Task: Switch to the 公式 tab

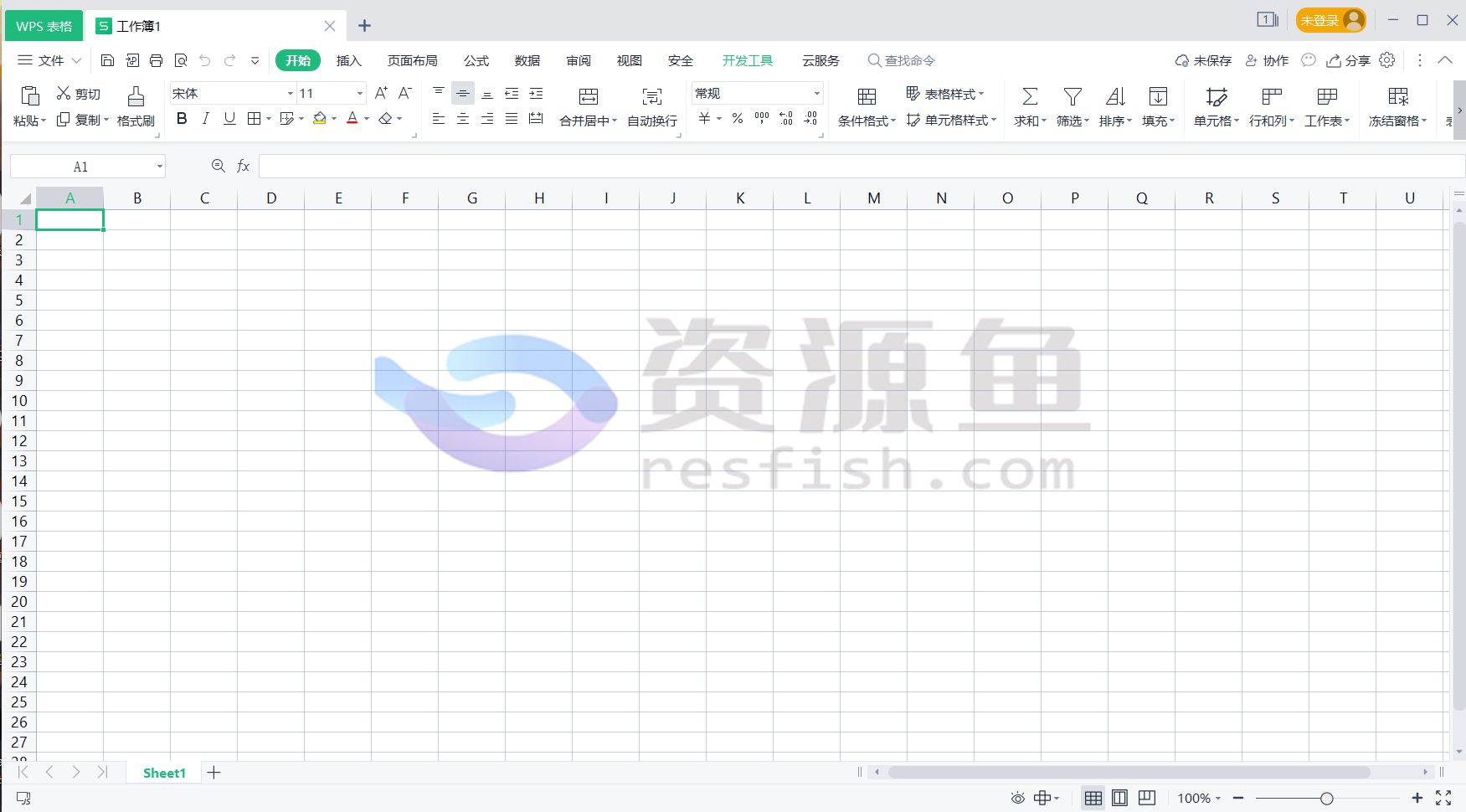Action: [476, 60]
